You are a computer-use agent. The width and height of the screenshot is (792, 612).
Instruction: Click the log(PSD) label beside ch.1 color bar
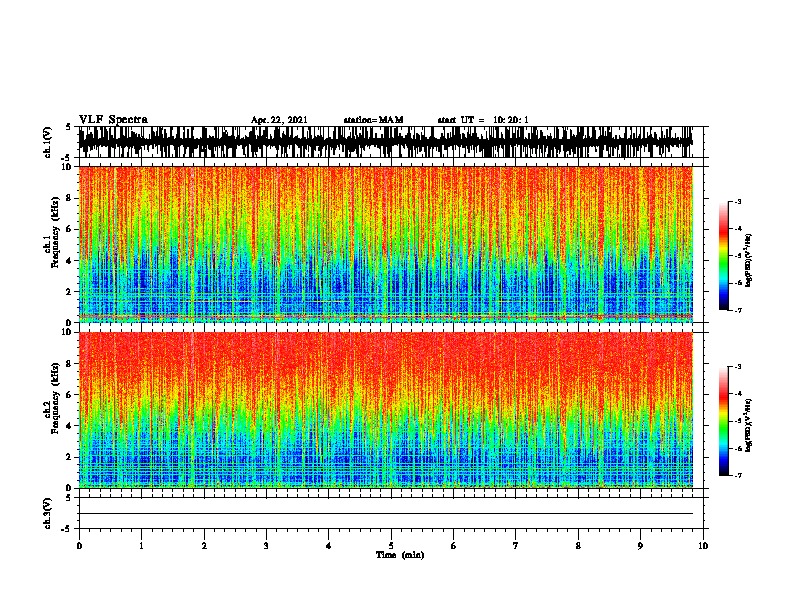click(x=749, y=260)
